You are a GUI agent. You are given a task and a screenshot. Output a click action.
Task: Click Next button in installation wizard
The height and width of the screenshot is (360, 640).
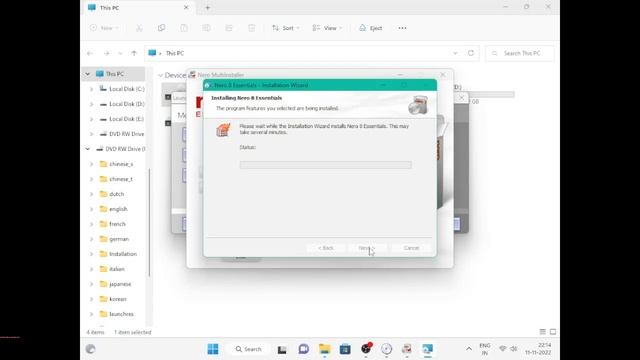pyautogui.click(x=366, y=248)
